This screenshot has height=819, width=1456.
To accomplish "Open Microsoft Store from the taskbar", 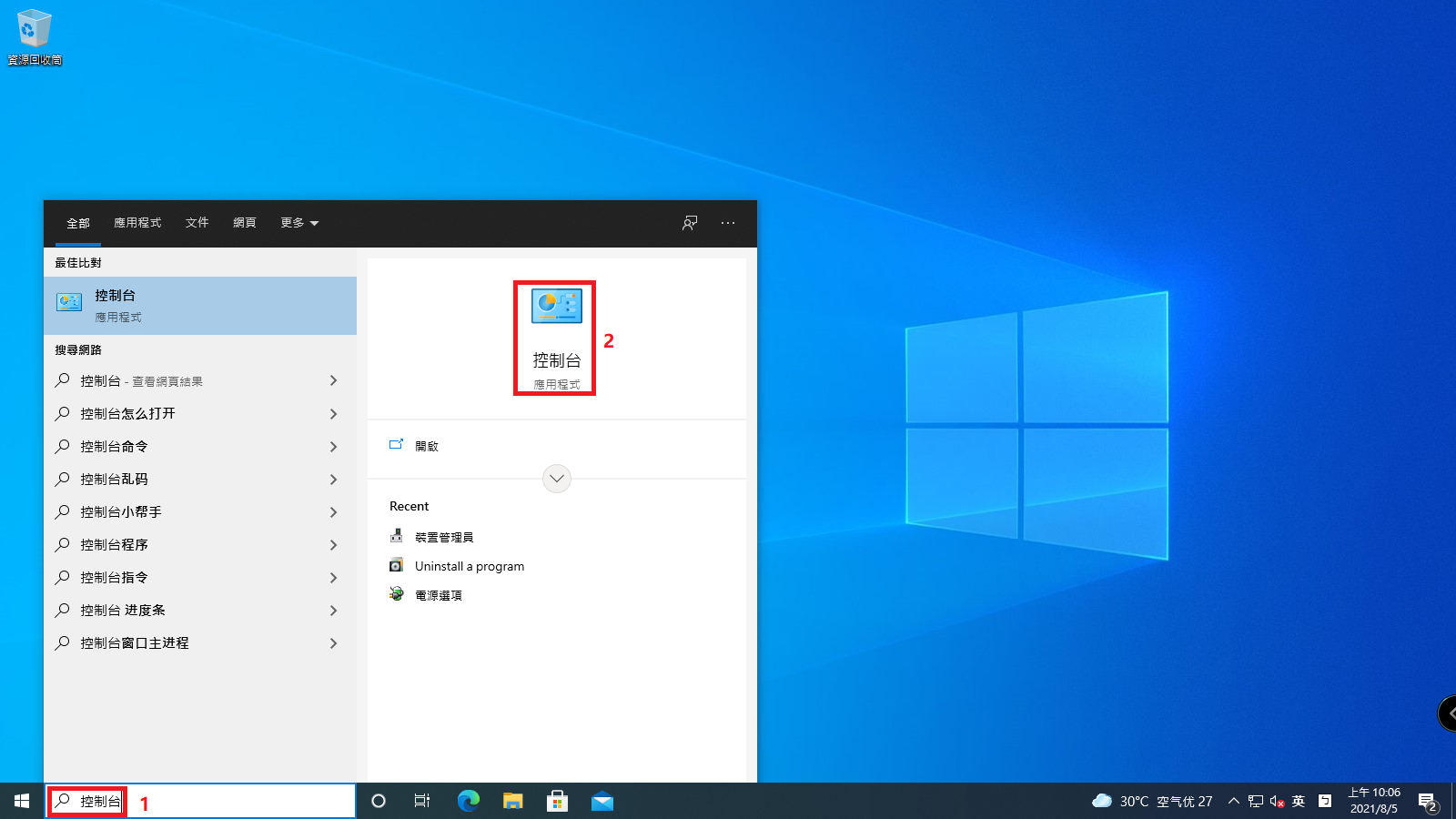I will (x=557, y=801).
